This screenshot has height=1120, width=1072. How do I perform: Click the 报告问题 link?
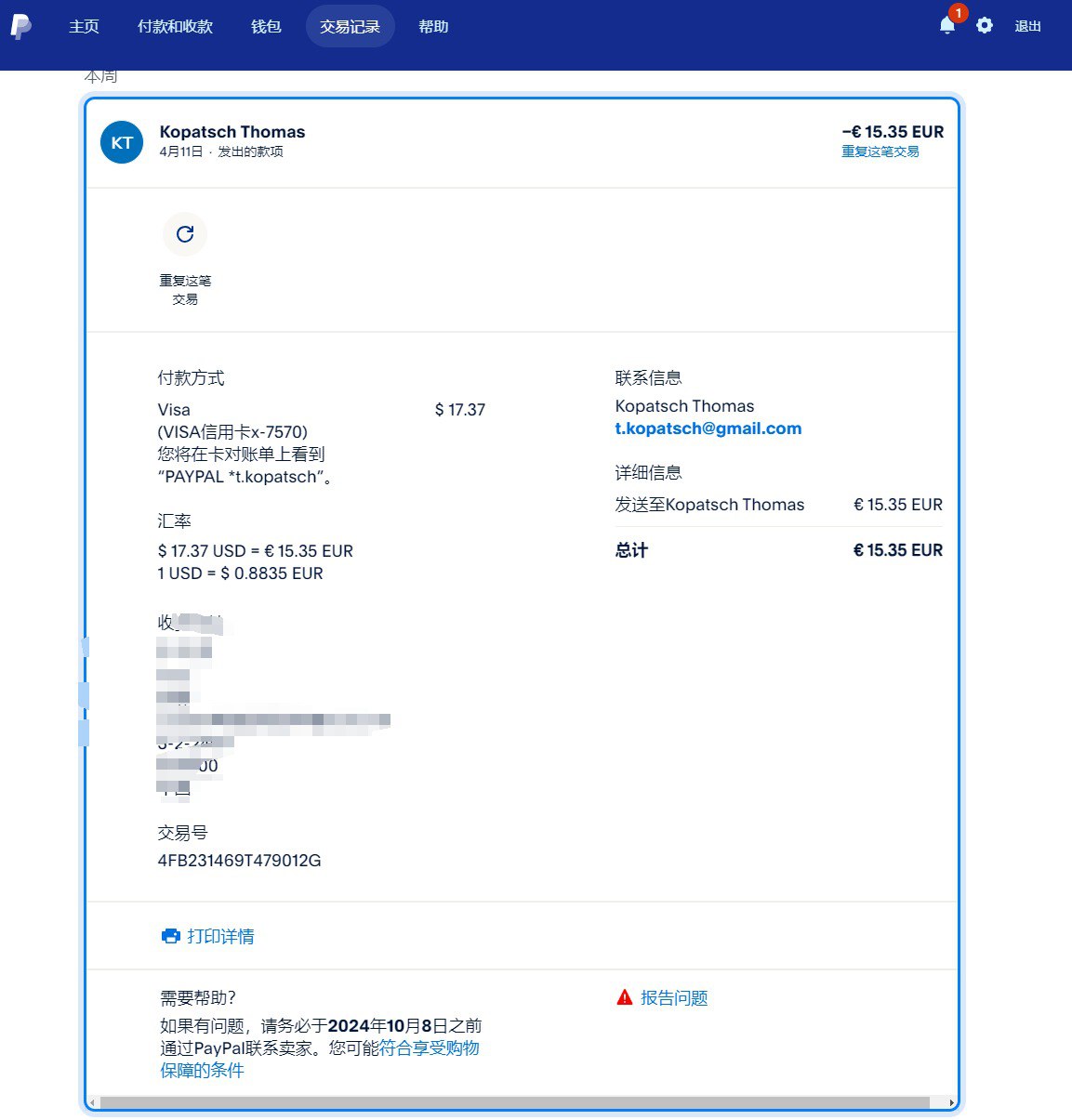[674, 997]
